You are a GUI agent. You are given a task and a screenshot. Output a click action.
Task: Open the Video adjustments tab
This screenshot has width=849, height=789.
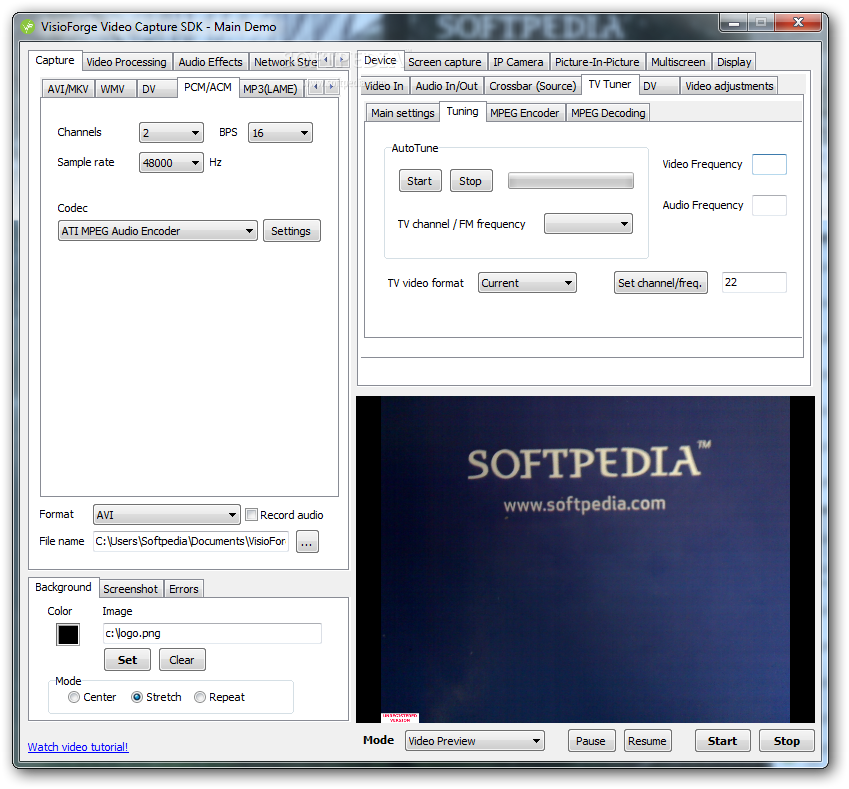[x=729, y=86]
